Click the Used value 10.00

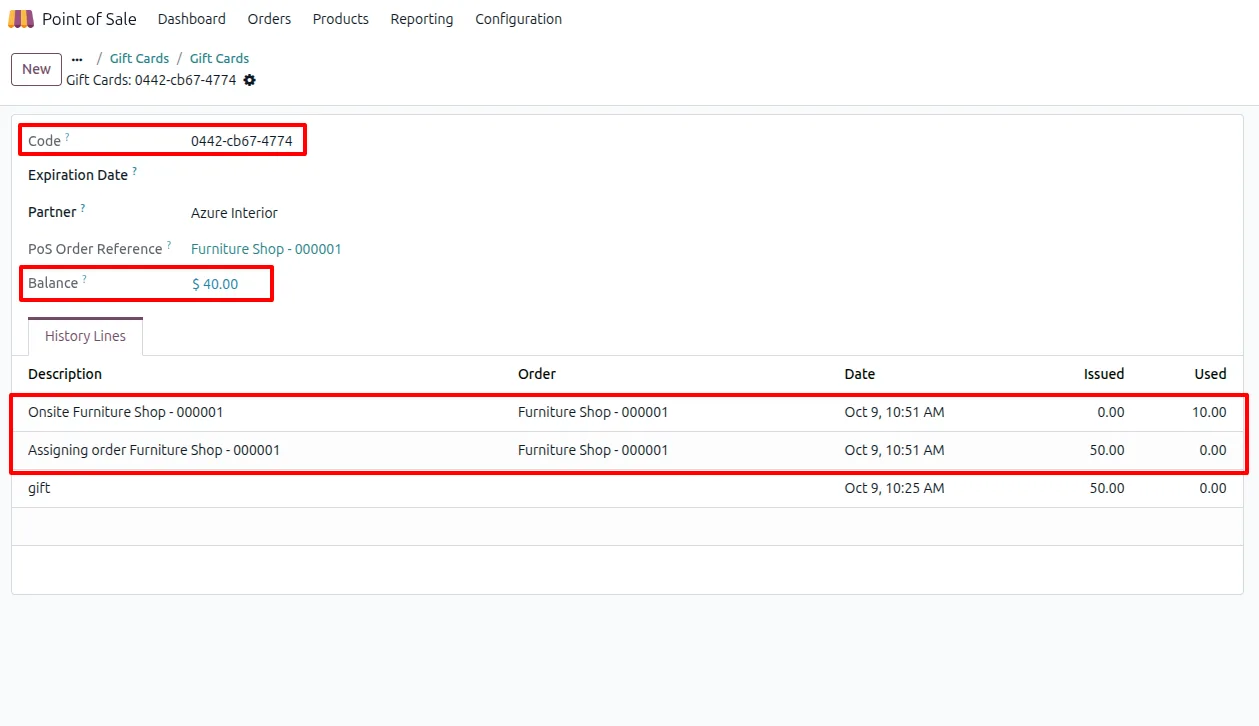[1210, 412]
